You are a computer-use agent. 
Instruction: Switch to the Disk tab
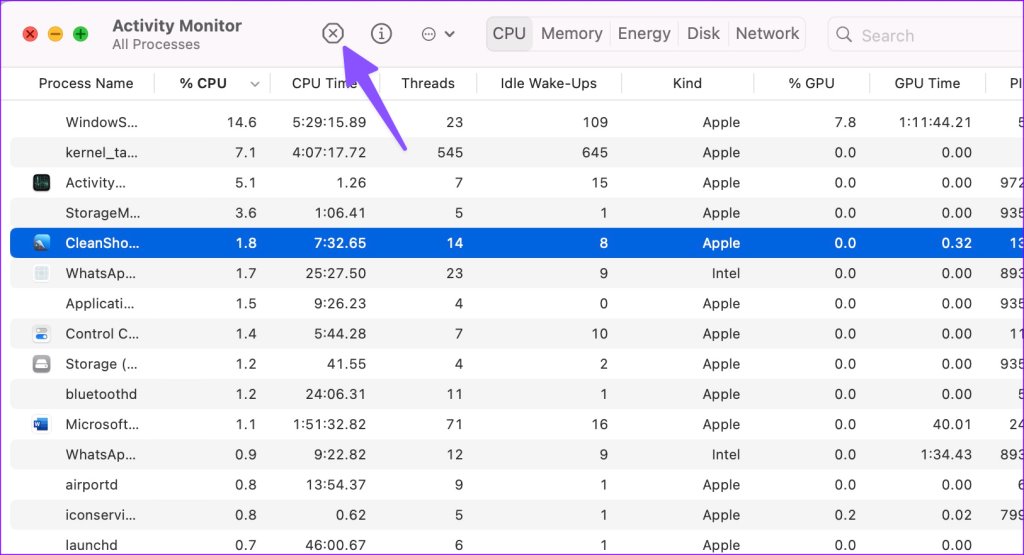click(x=703, y=33)
